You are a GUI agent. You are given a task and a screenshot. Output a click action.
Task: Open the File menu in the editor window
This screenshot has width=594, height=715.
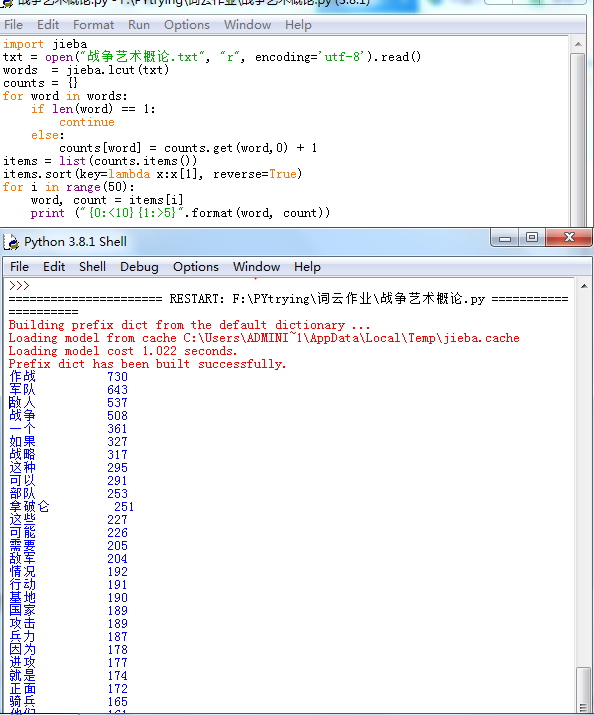coord(13,25)
